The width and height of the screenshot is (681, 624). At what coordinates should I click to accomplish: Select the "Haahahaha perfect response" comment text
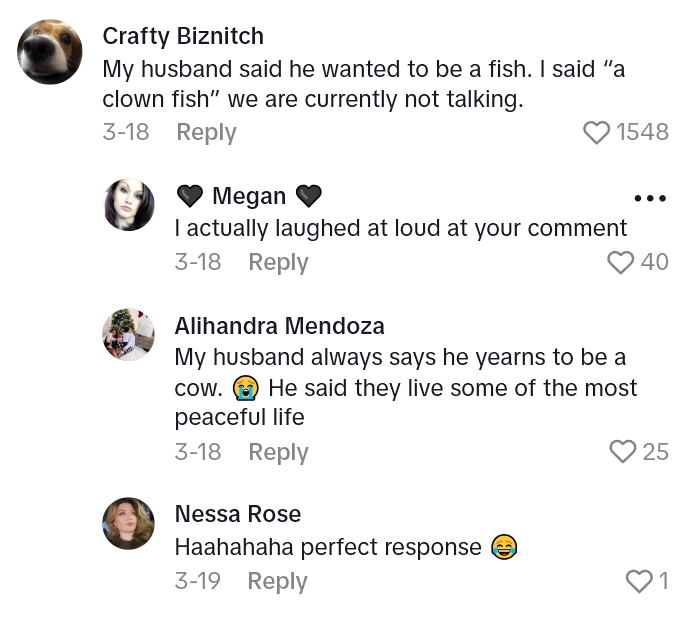(x=328, y=547)
